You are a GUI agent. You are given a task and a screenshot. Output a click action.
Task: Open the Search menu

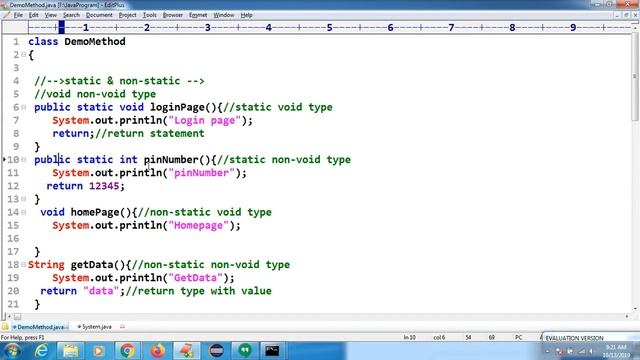point(71,15)
